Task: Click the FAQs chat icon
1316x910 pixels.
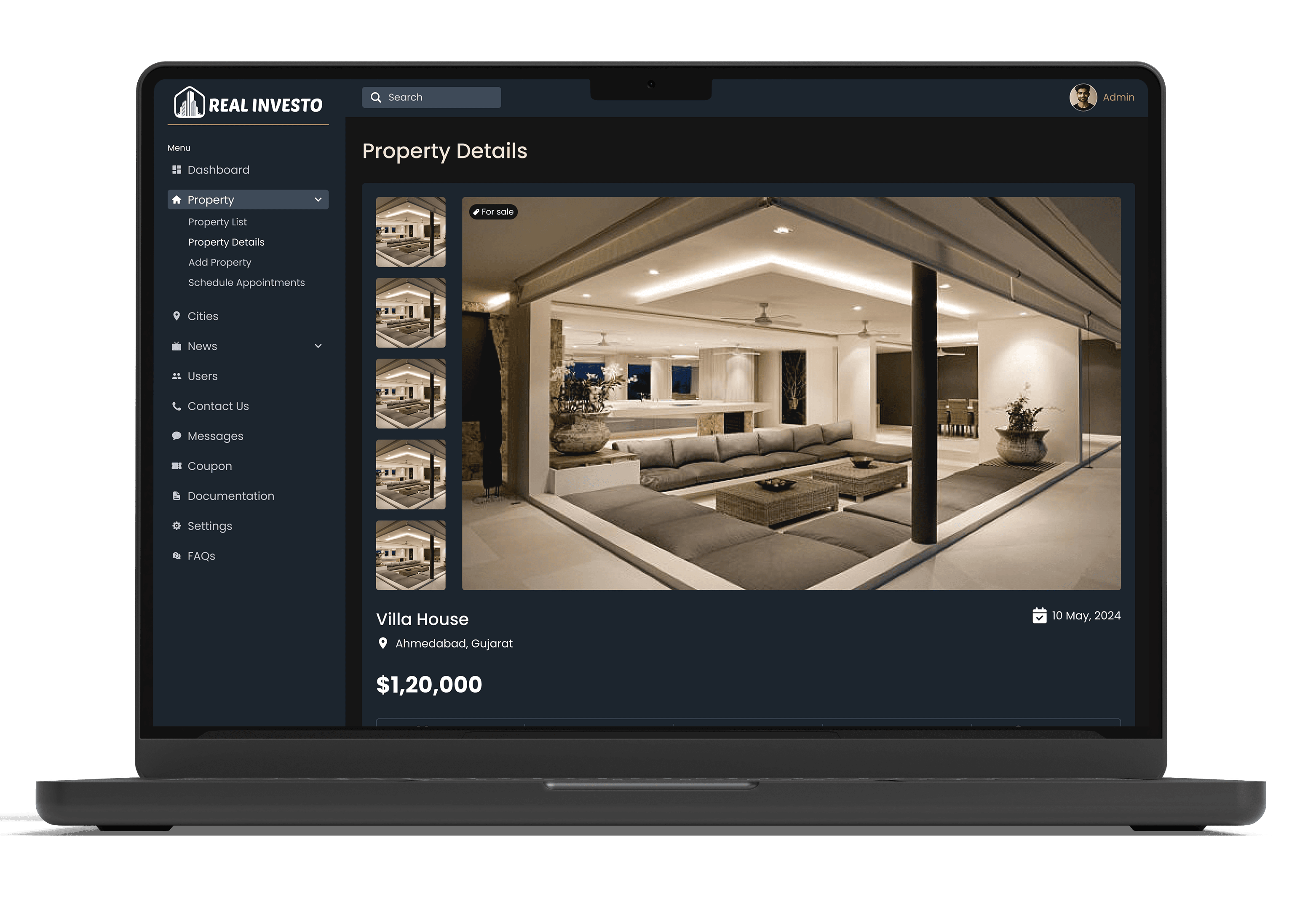Action: tap(177, 556)
